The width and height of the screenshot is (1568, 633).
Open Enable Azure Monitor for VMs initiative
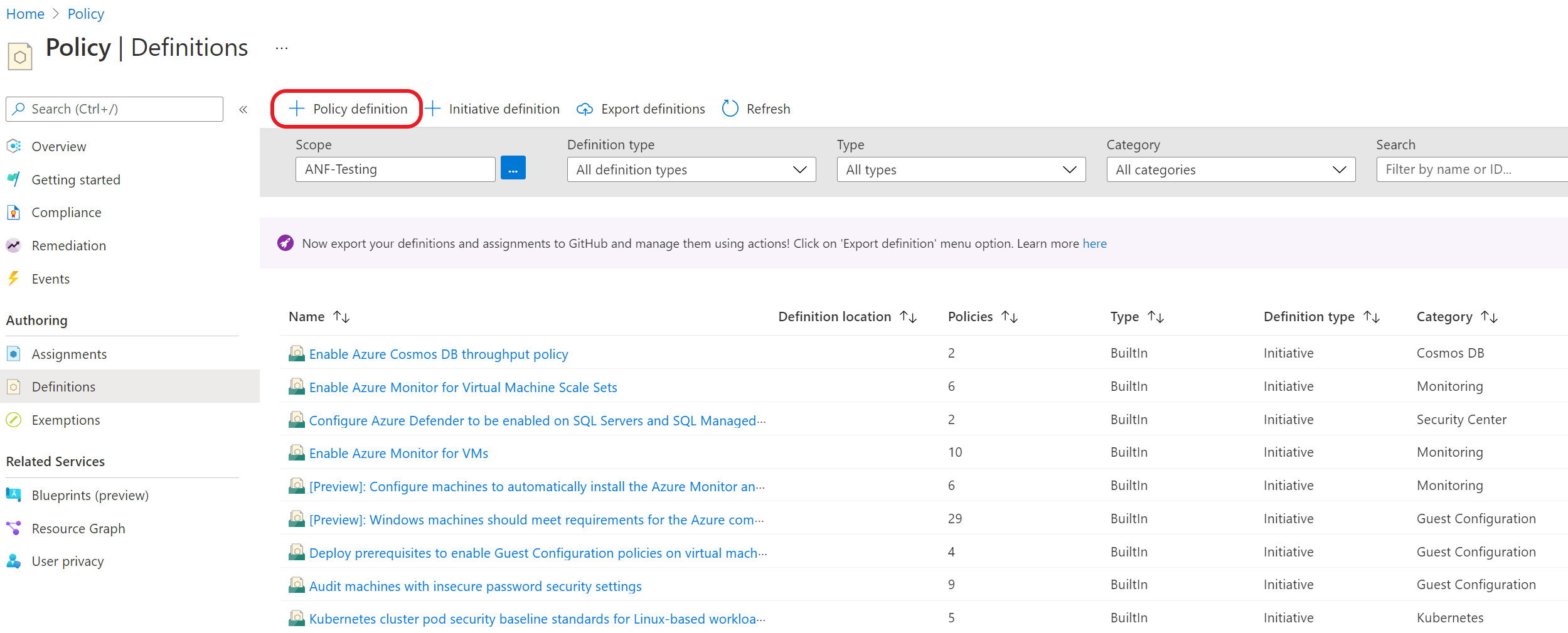pyautogui.click(x=398, y=452)
